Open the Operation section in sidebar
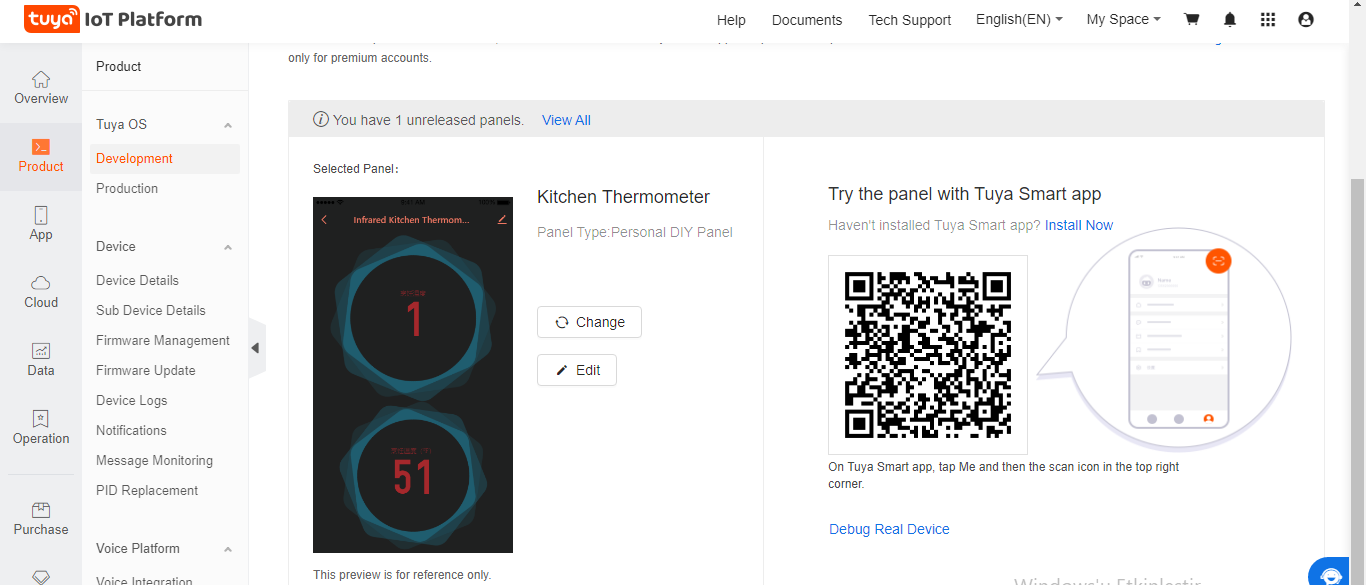Viewport: 1366px width, 585px height. (41, 428)
